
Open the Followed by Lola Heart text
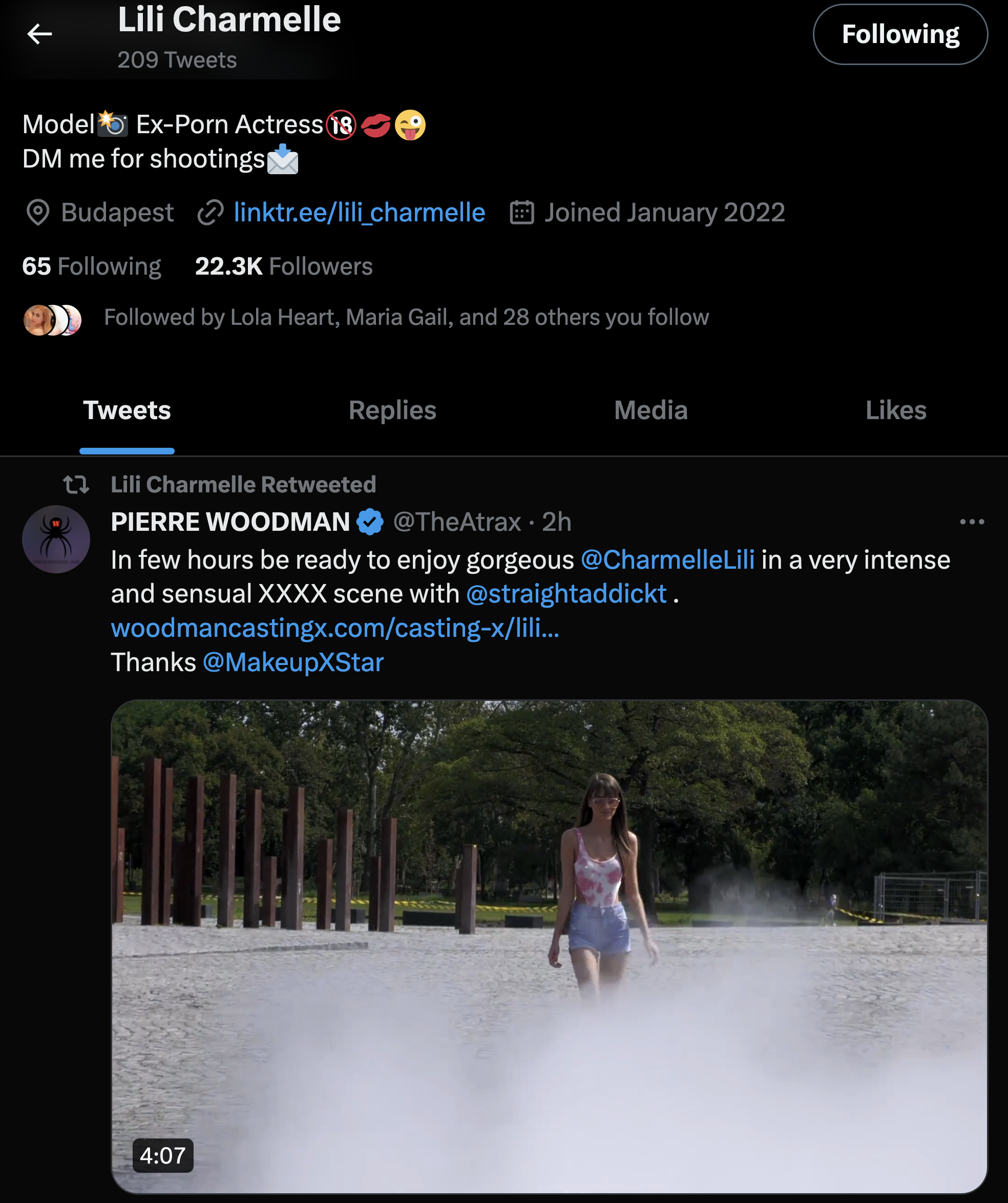click(406, 317)
